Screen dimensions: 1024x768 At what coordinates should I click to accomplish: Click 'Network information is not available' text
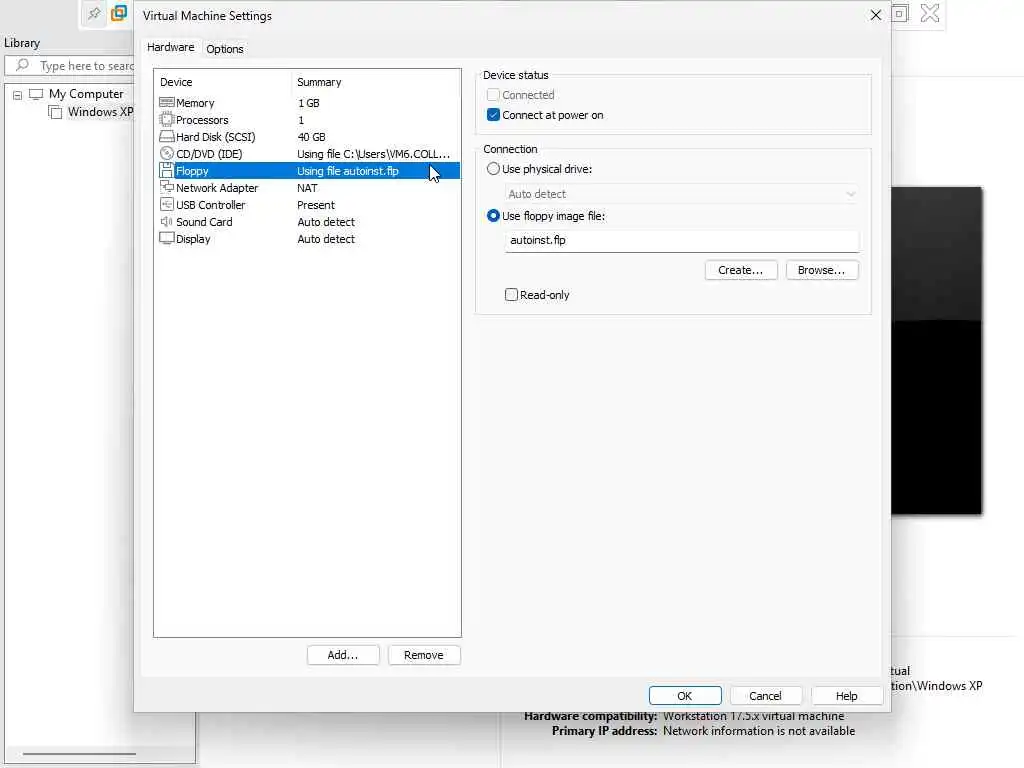(x=759, y=731)
